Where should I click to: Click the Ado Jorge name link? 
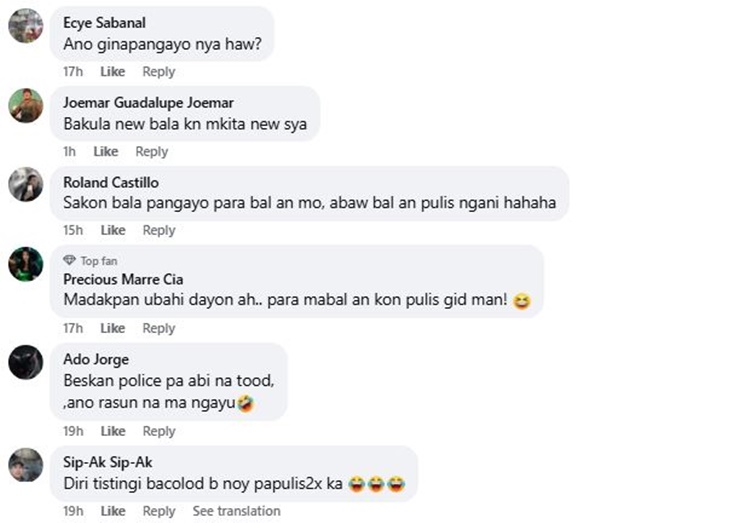pyautogui.click(x=96, y=359)
